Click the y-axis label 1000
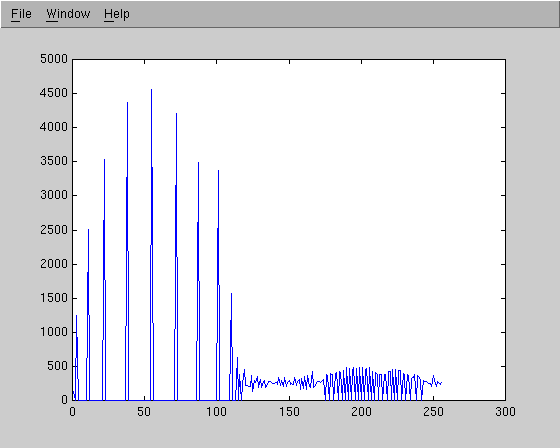The height and width of the screenshot is (448, 560). pos(54,332)
